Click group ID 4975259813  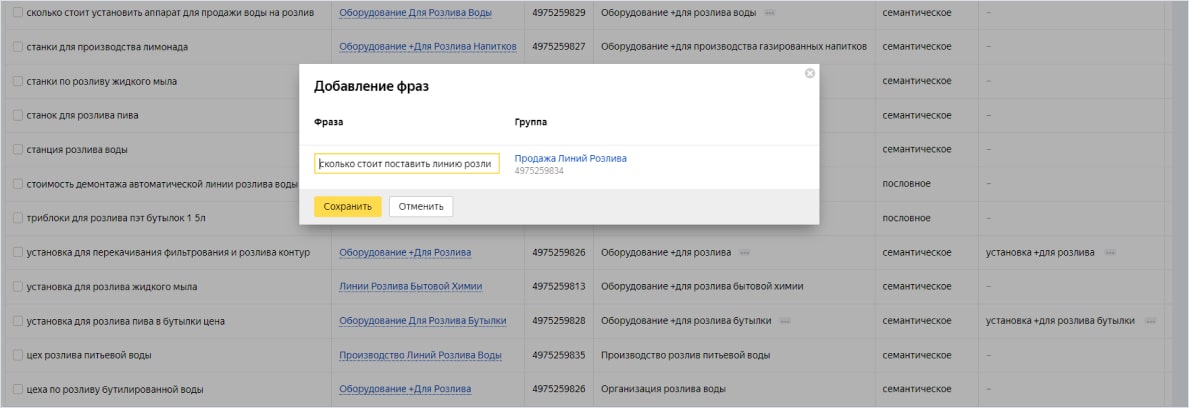pos(559,287)
